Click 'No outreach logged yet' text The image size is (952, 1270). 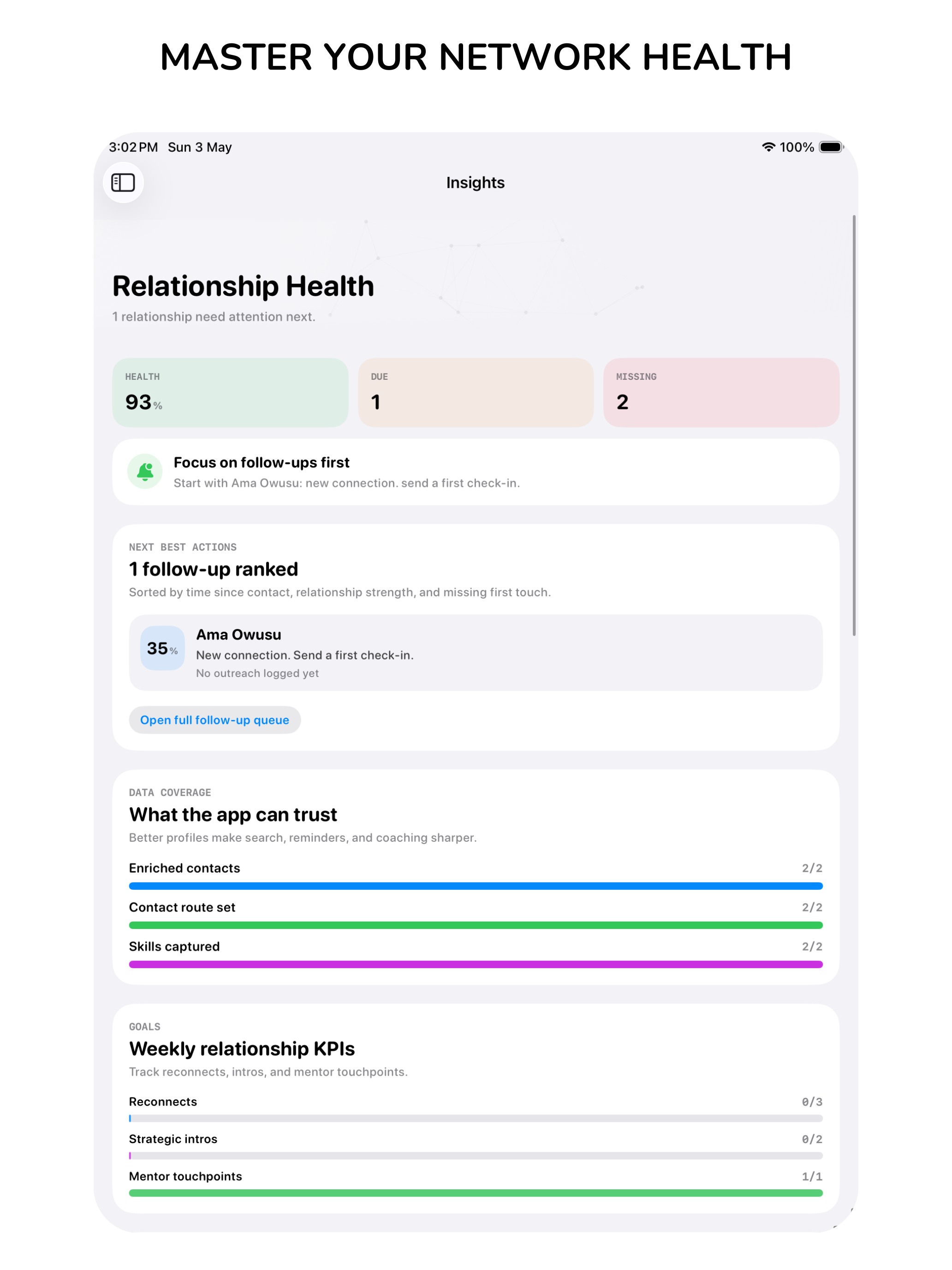tap(257, 673)
